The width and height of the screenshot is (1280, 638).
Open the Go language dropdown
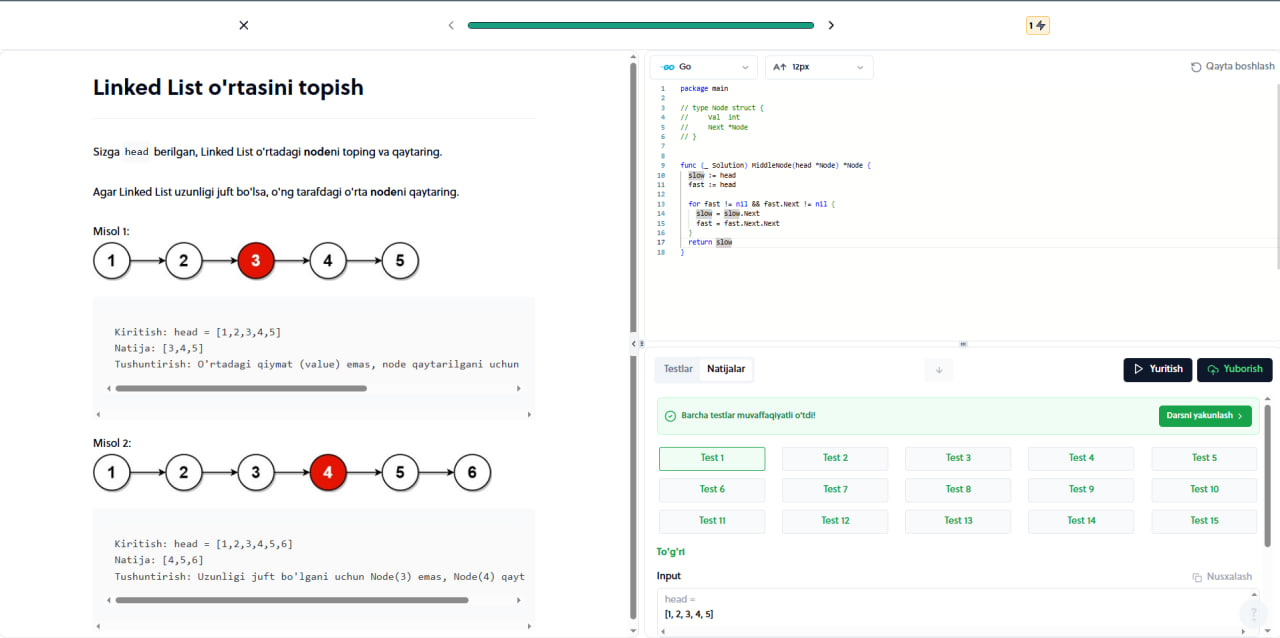704,67
